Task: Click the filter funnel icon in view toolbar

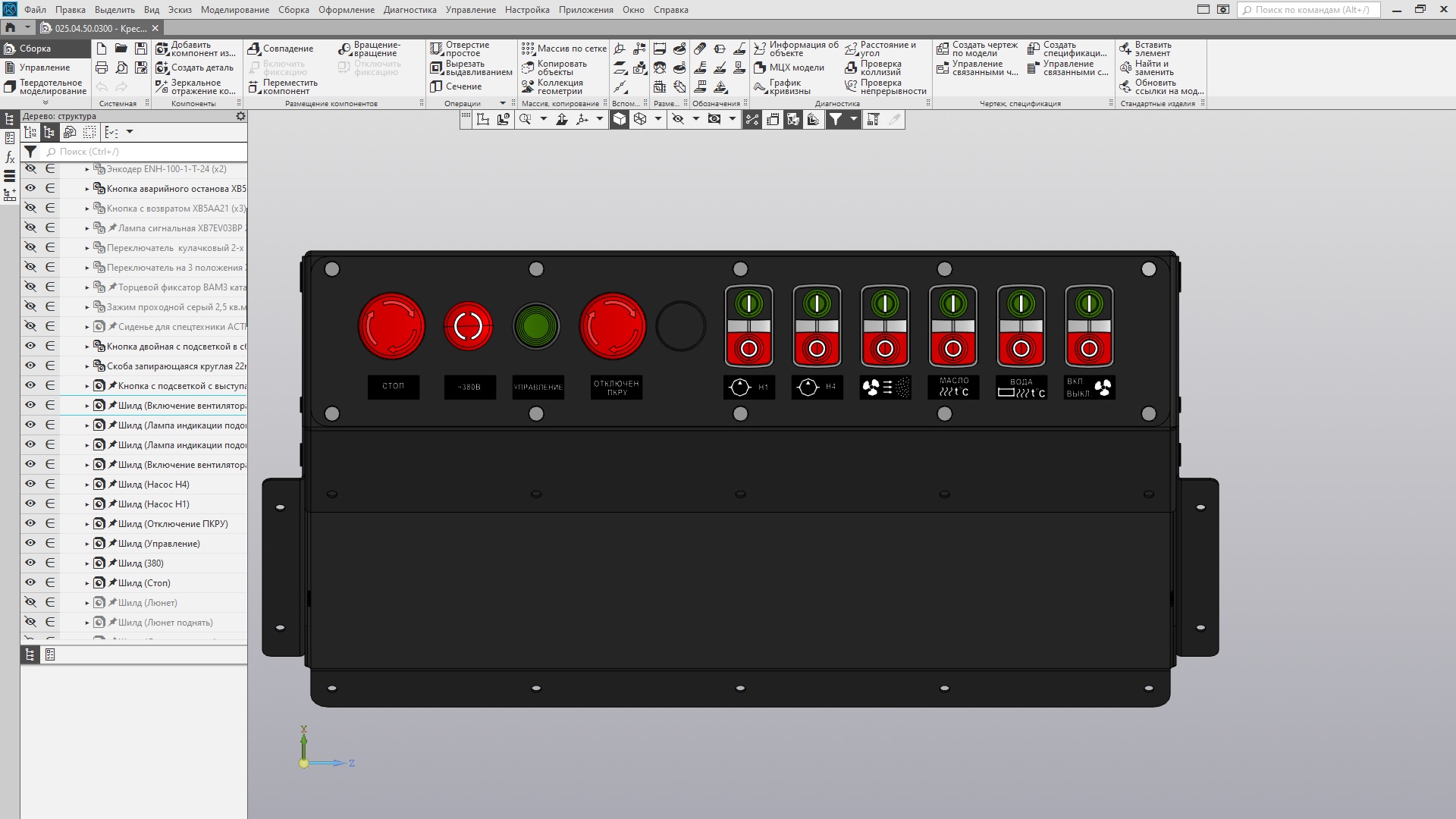Action: pyautogui.click(x=835, y=119)
